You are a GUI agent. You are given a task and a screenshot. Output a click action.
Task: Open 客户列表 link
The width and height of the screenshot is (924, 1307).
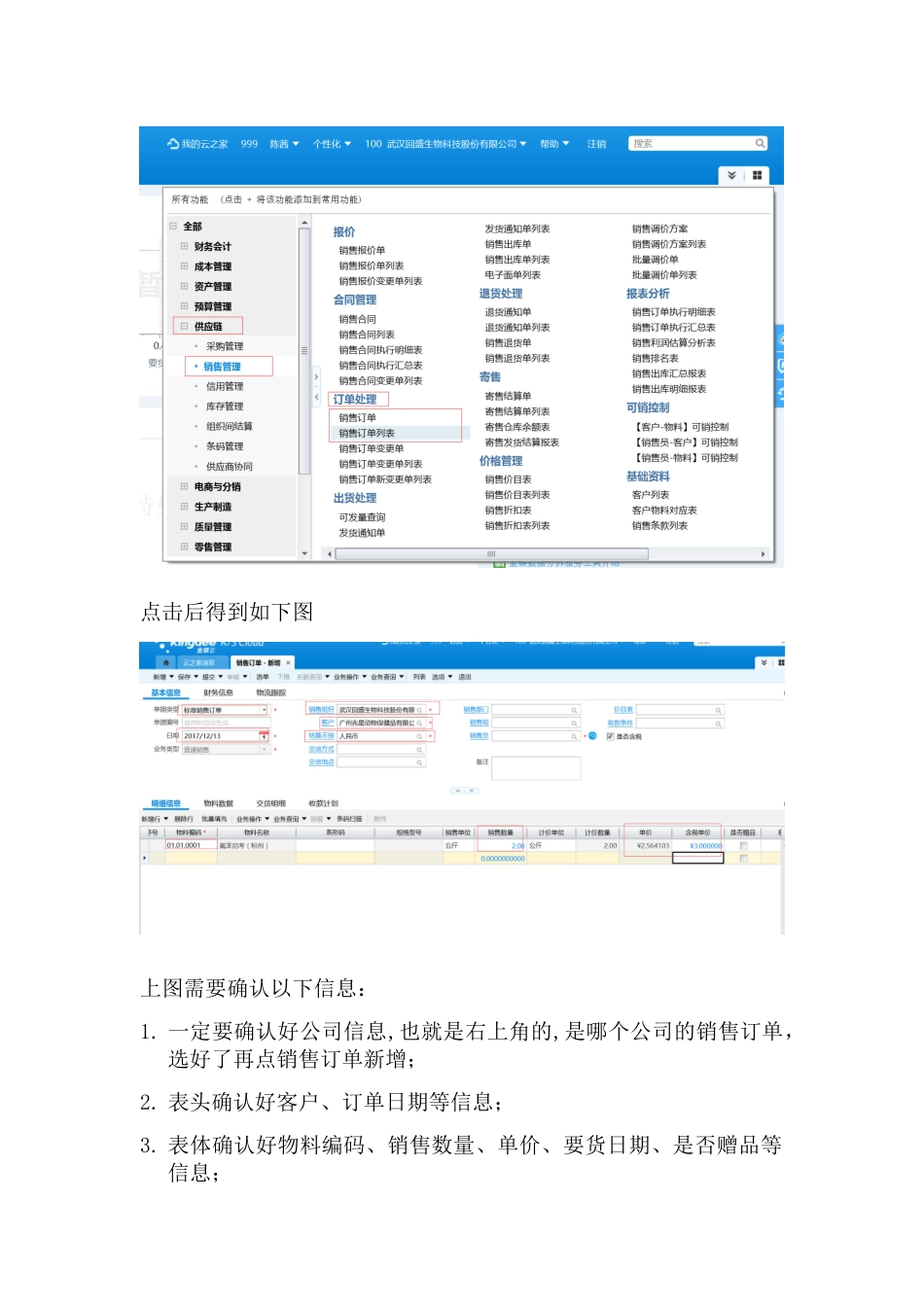click(x=651, y=496)
